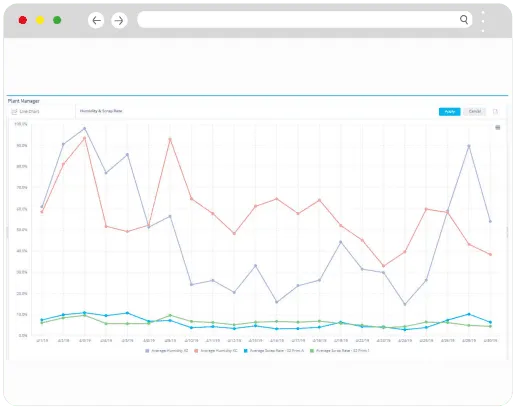Toggle the blue Average Scrap Rate legend swatch
This screenshot has height=409, width=516.
(x=246, y=351)
